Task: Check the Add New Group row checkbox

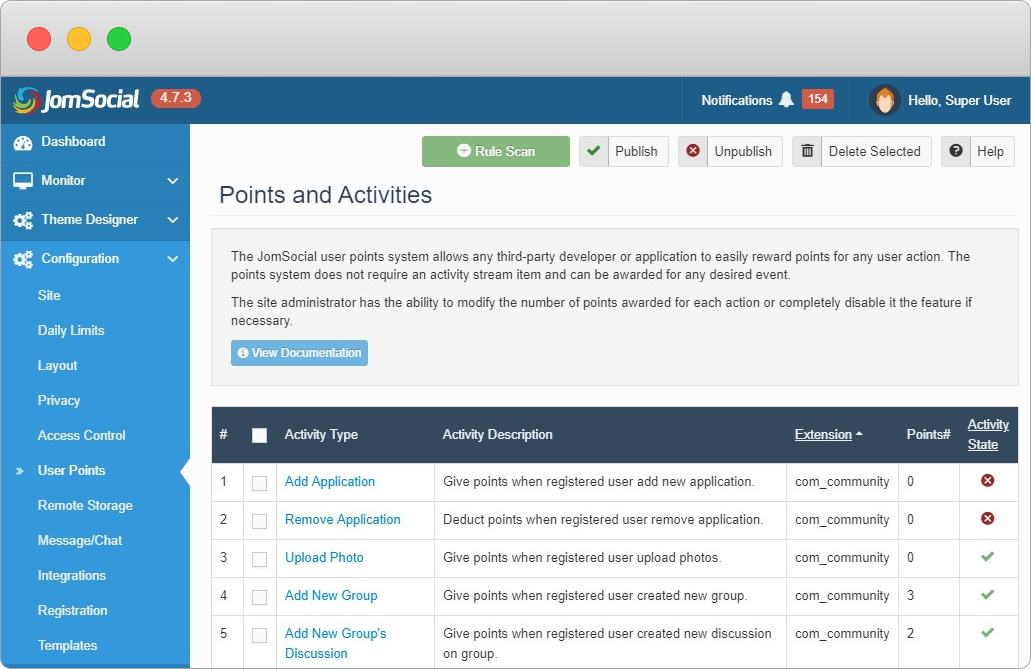Action: click(x=260, y=597)
